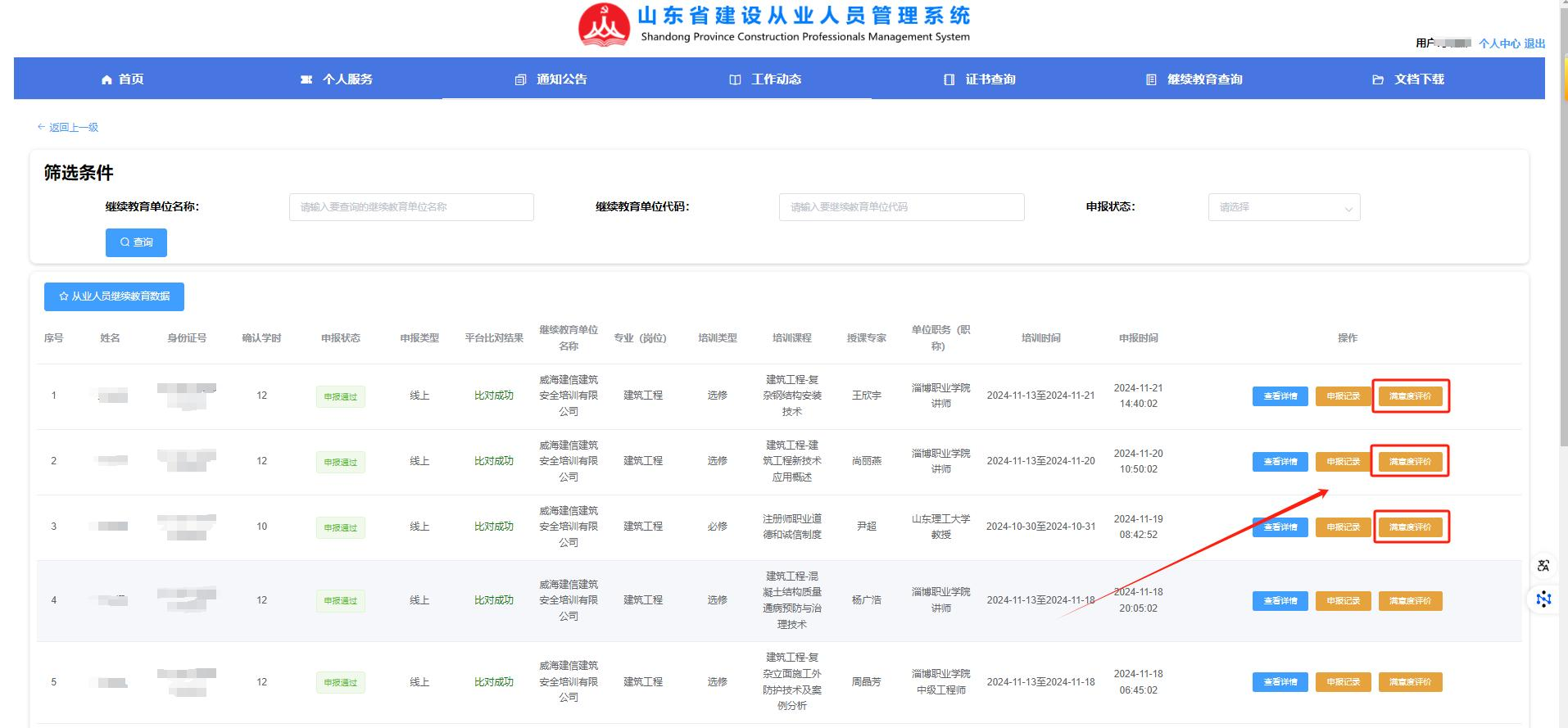The width and height of the screenshot is (1568, 728).
Task: Open the 首页 navigation tab
Action: (x=122, y=79)
